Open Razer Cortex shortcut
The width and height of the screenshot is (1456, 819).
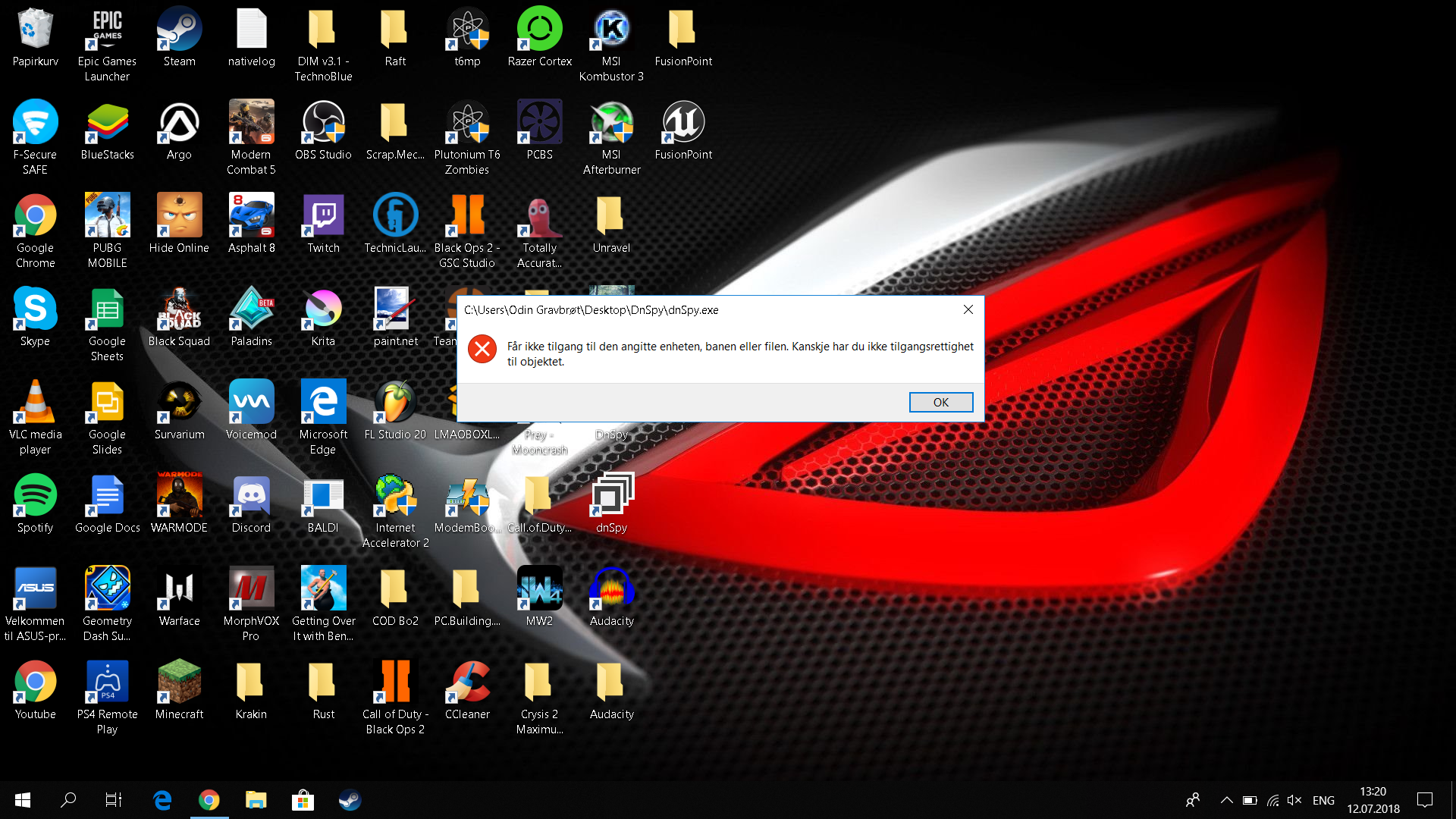click(539, 38)
